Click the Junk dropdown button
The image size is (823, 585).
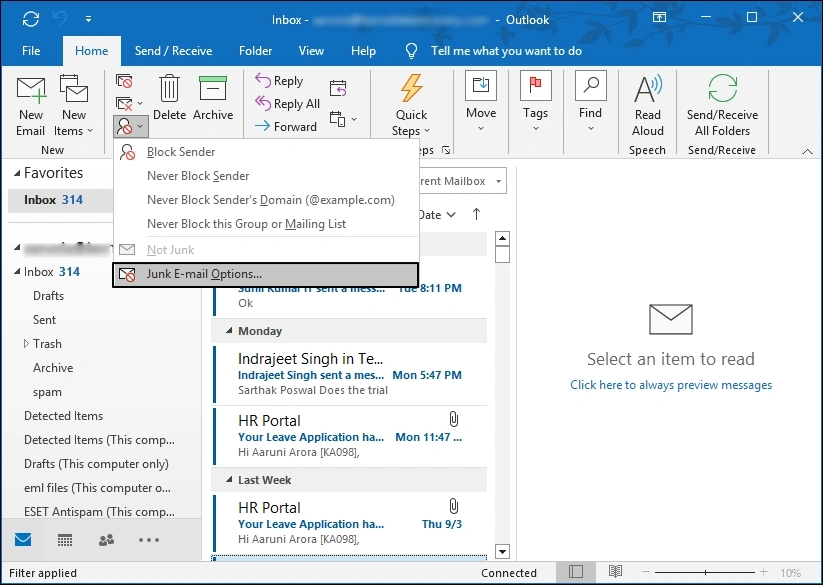[130, 126]
